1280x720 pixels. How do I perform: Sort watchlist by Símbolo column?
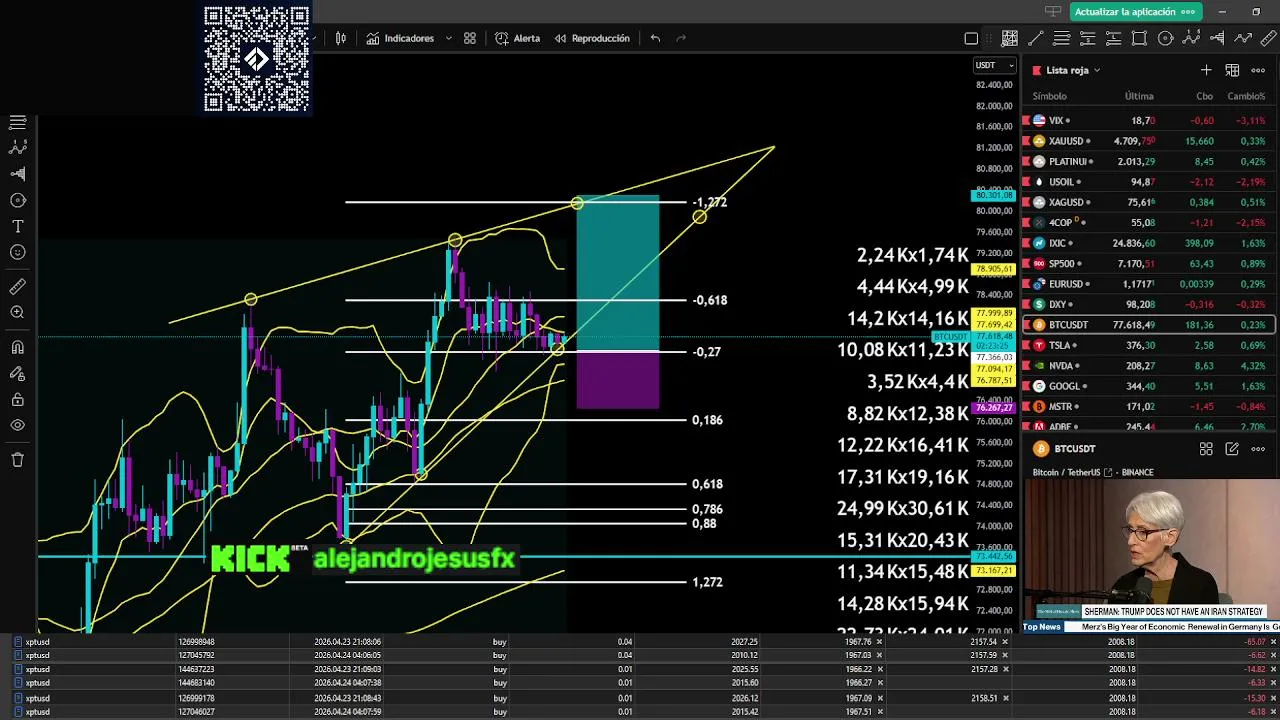point(1049,96)
